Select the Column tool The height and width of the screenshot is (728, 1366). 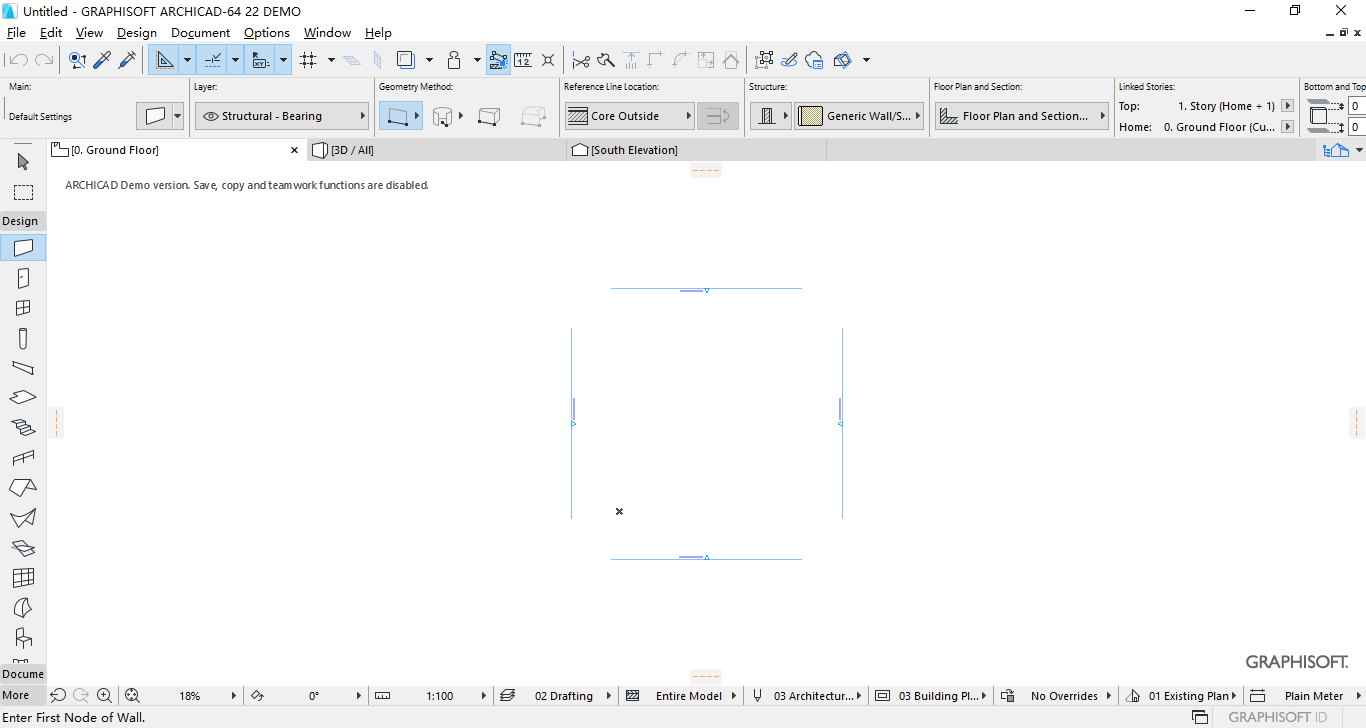pos(23,338)
